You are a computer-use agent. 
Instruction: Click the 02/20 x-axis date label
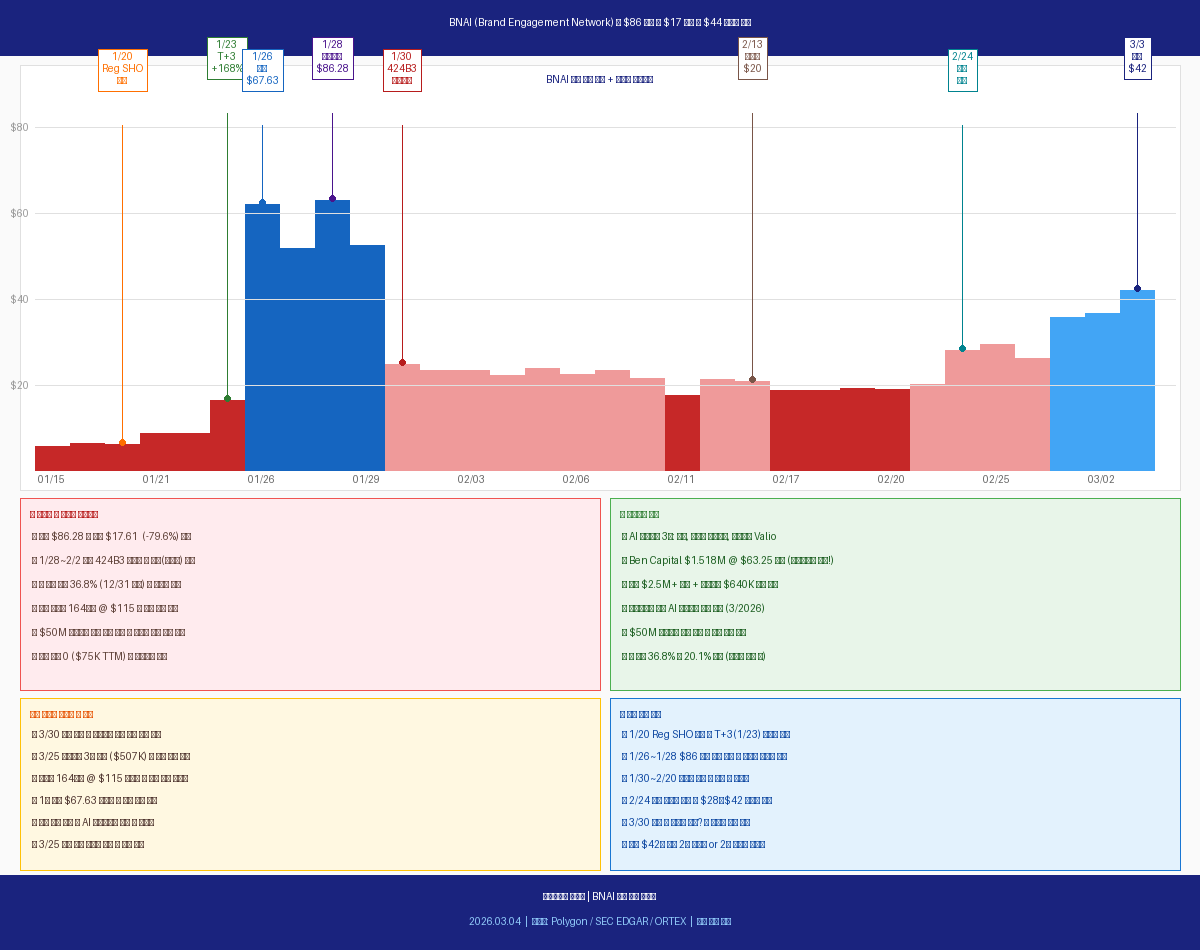[x=891, y=479]
